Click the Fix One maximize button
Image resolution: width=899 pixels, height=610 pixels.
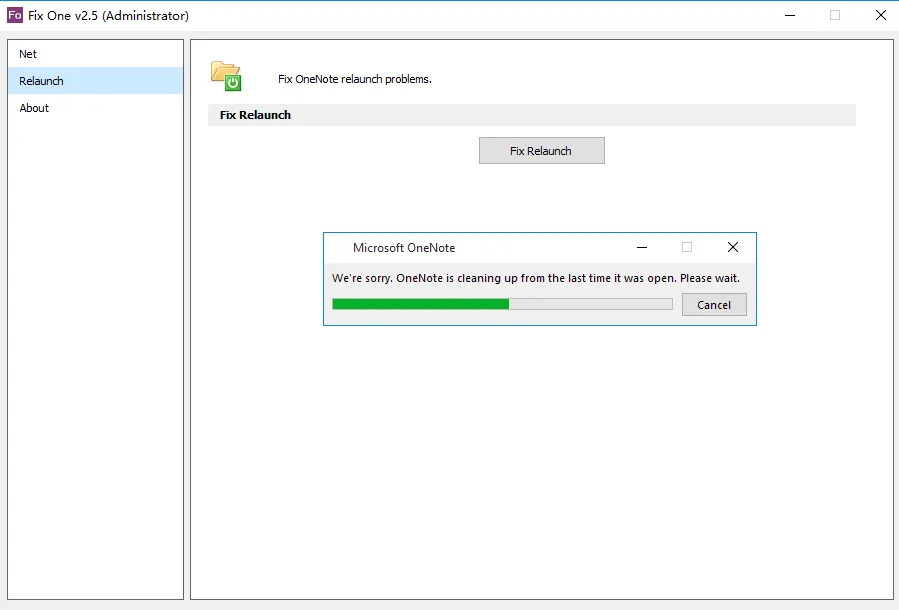[x=835, y=15]
